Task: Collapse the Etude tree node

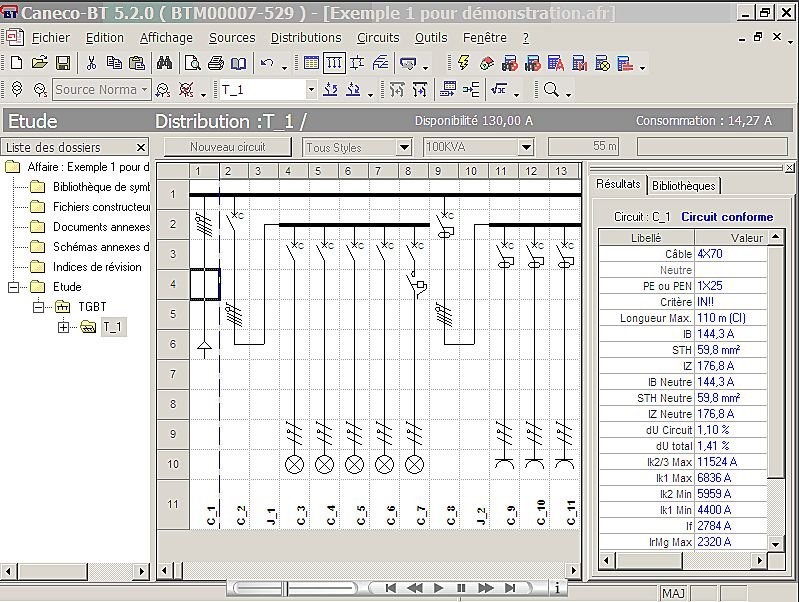Action: tap(14, 287)
